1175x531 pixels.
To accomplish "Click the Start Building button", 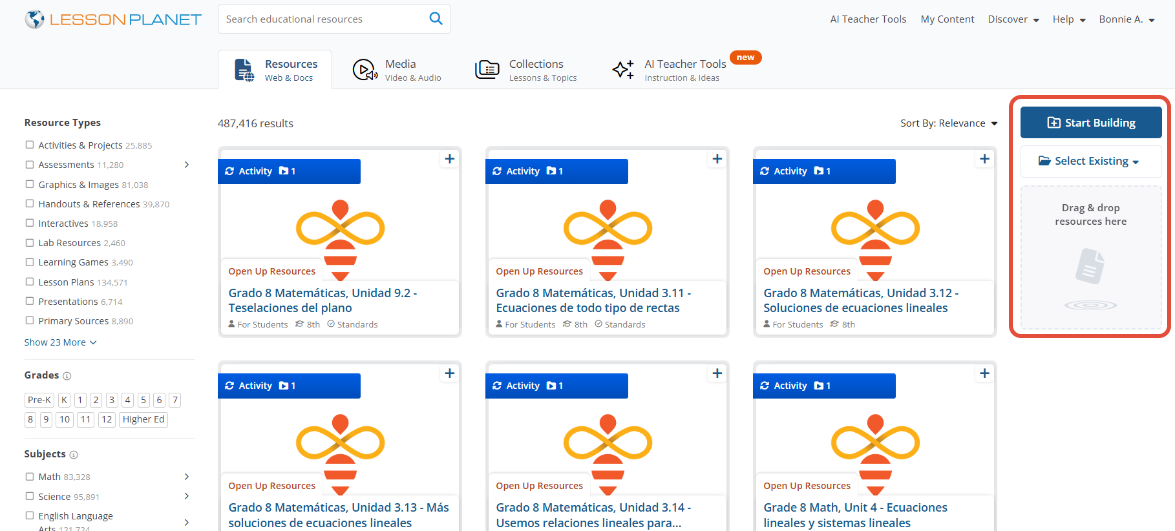I will [x=1090, y=123].
